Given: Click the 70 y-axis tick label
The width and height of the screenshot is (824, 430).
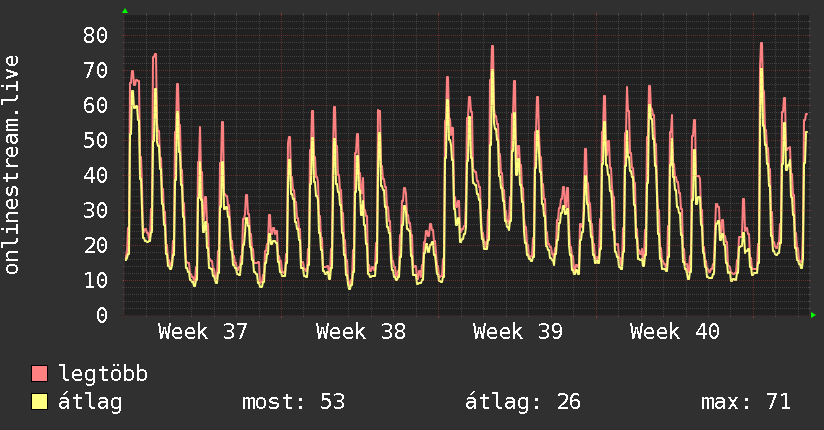Looking at the screenshot, I should tap(95, 70).
